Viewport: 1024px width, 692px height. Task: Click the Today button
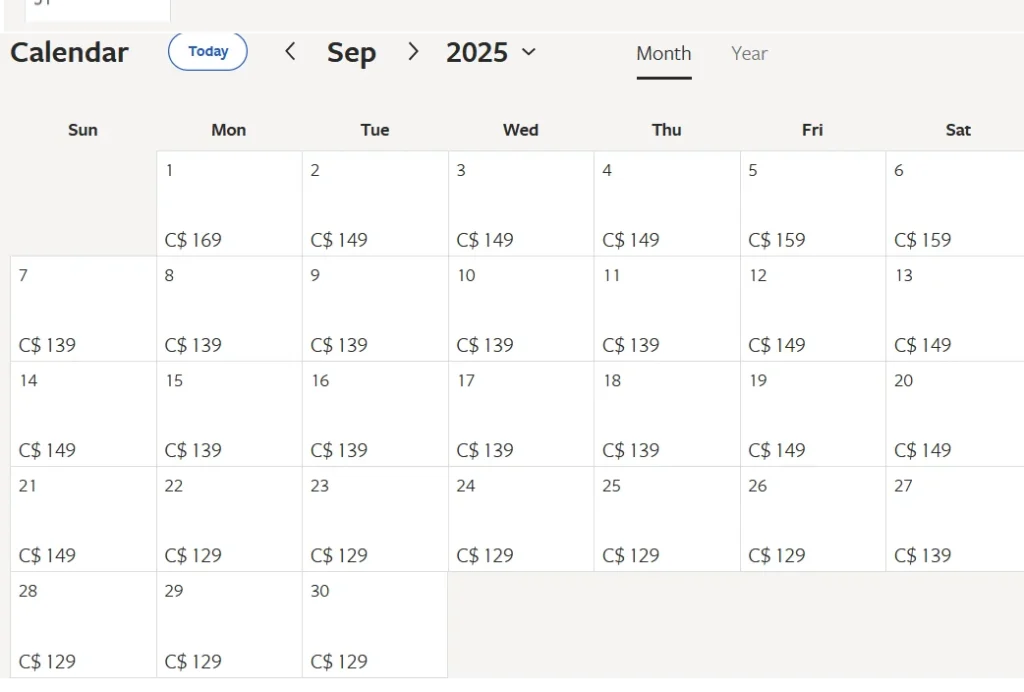(208, 52)
